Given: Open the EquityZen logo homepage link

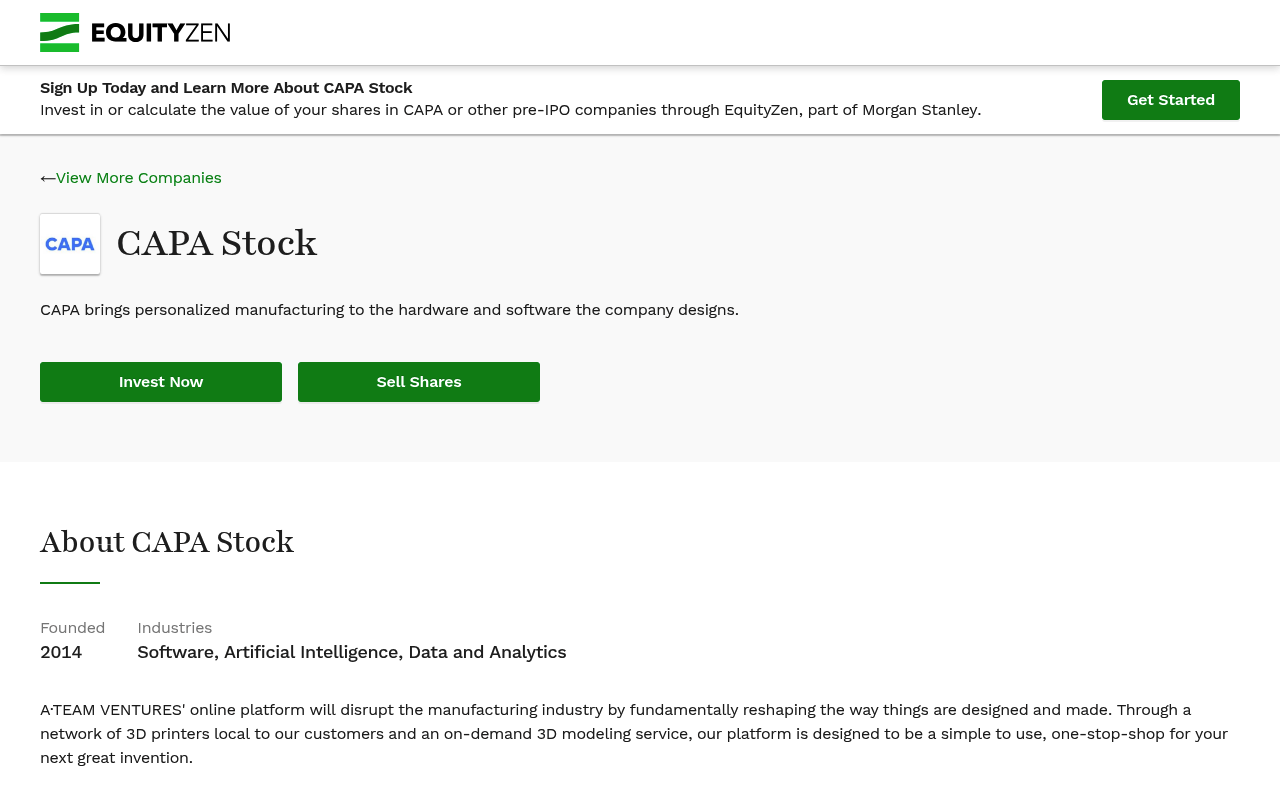Looking at the screenshot, I should [x=135, y=32].
